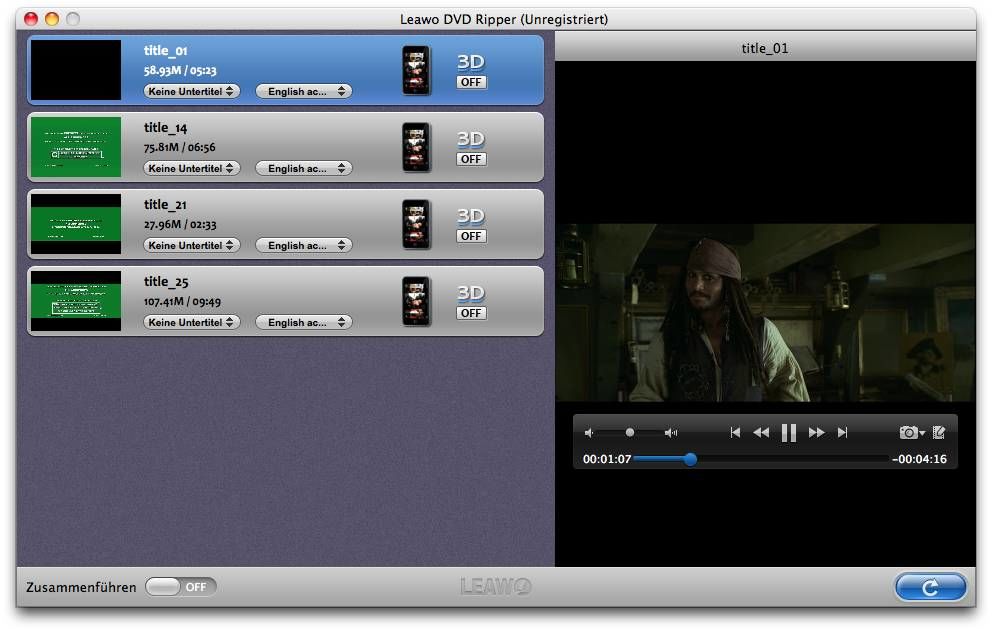Toggle 3D OFF switch for title_21
Image resolution: width=992 pixels, height=631 pixels.
click(471, 237)
